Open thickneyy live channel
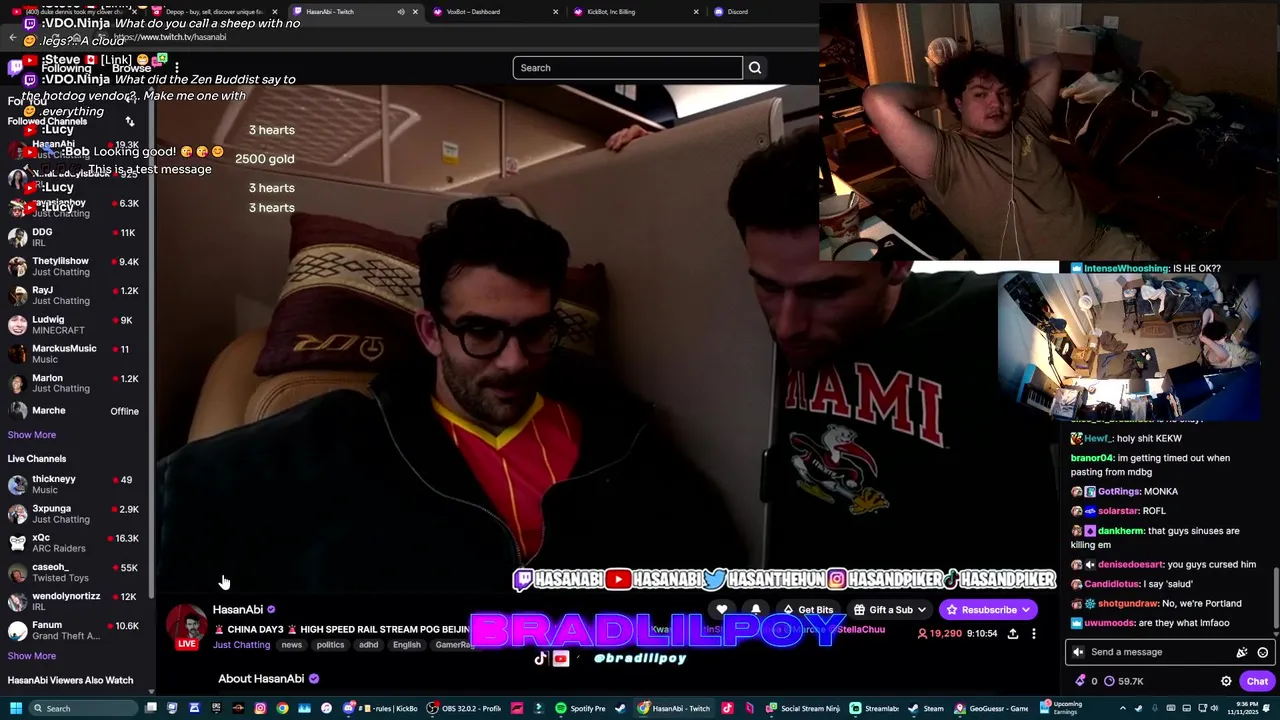This screenshot has width=1280, height=720. click(75, 484)
